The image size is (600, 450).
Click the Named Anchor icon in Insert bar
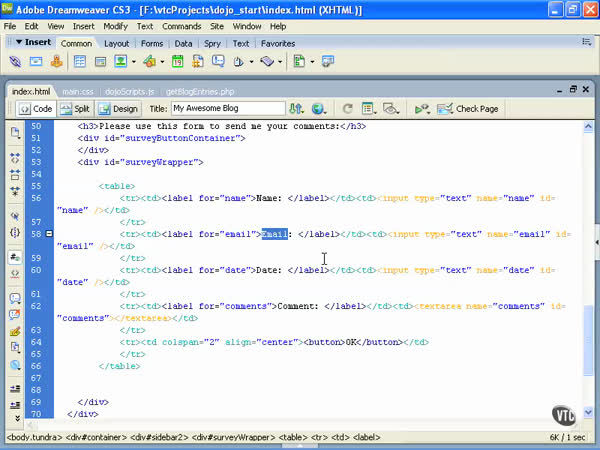pyautogui.click(x=58, y=62)
